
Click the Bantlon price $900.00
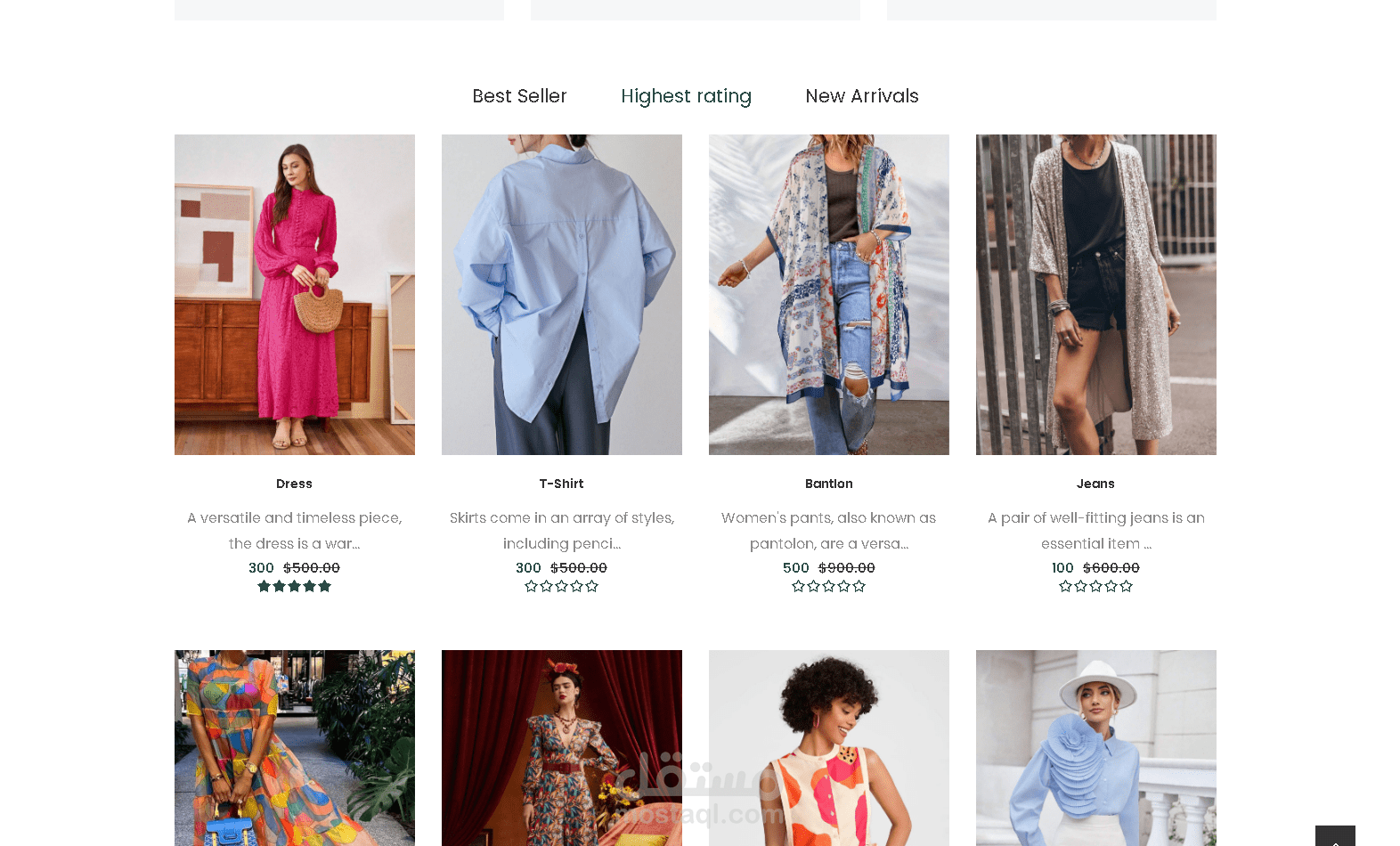(x=846, y=568)
